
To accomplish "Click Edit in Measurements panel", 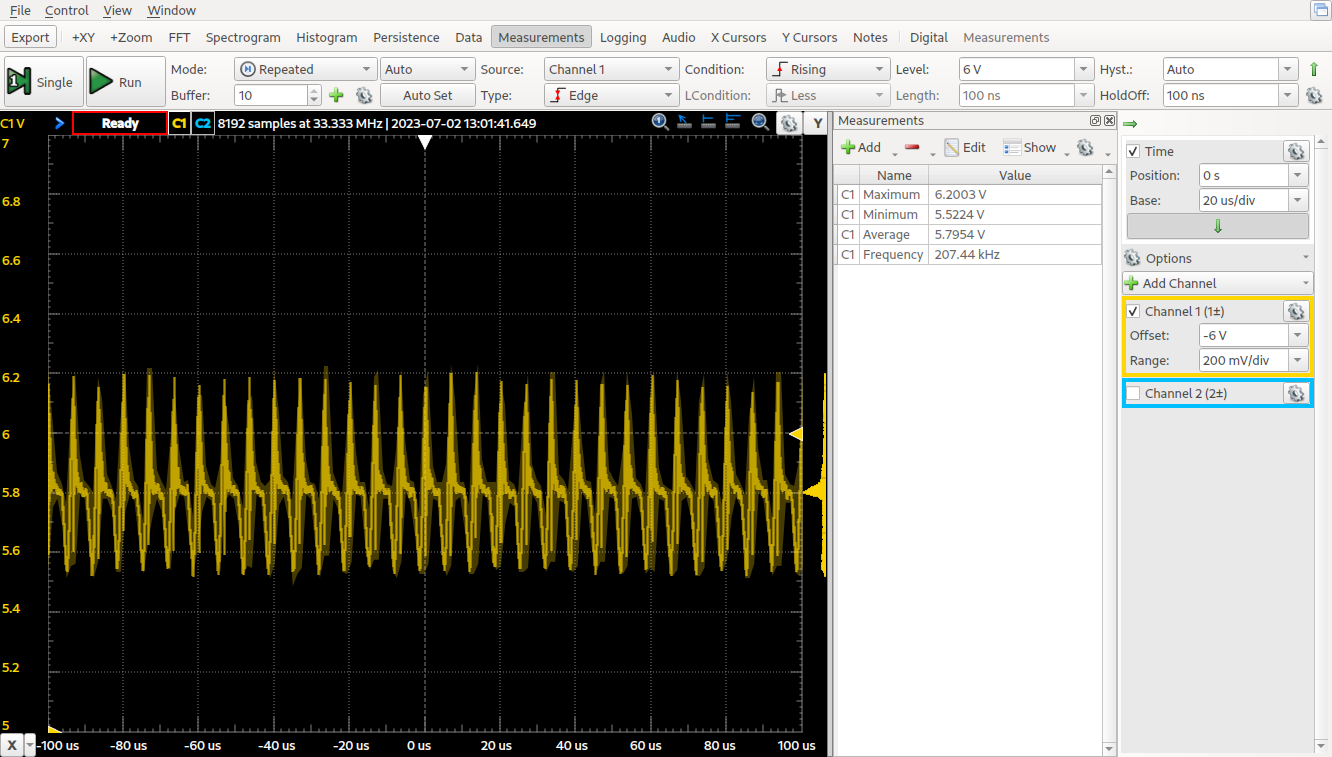I will point(965,147).
